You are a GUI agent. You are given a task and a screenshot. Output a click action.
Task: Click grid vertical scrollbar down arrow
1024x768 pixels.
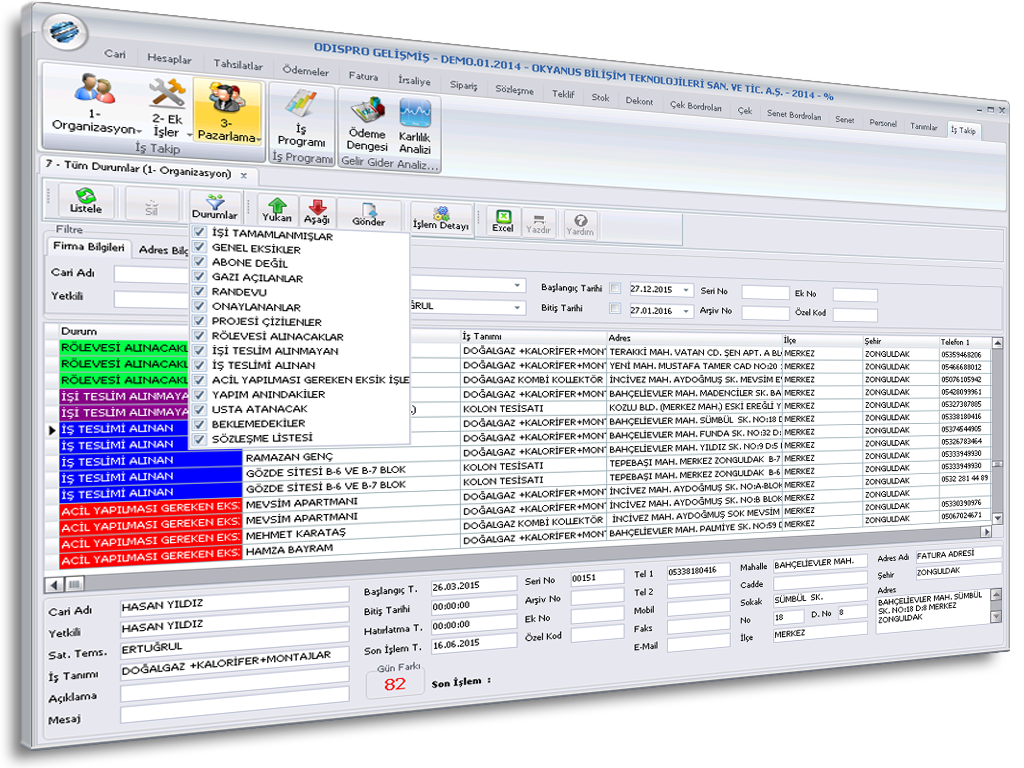tap(997, 518)
